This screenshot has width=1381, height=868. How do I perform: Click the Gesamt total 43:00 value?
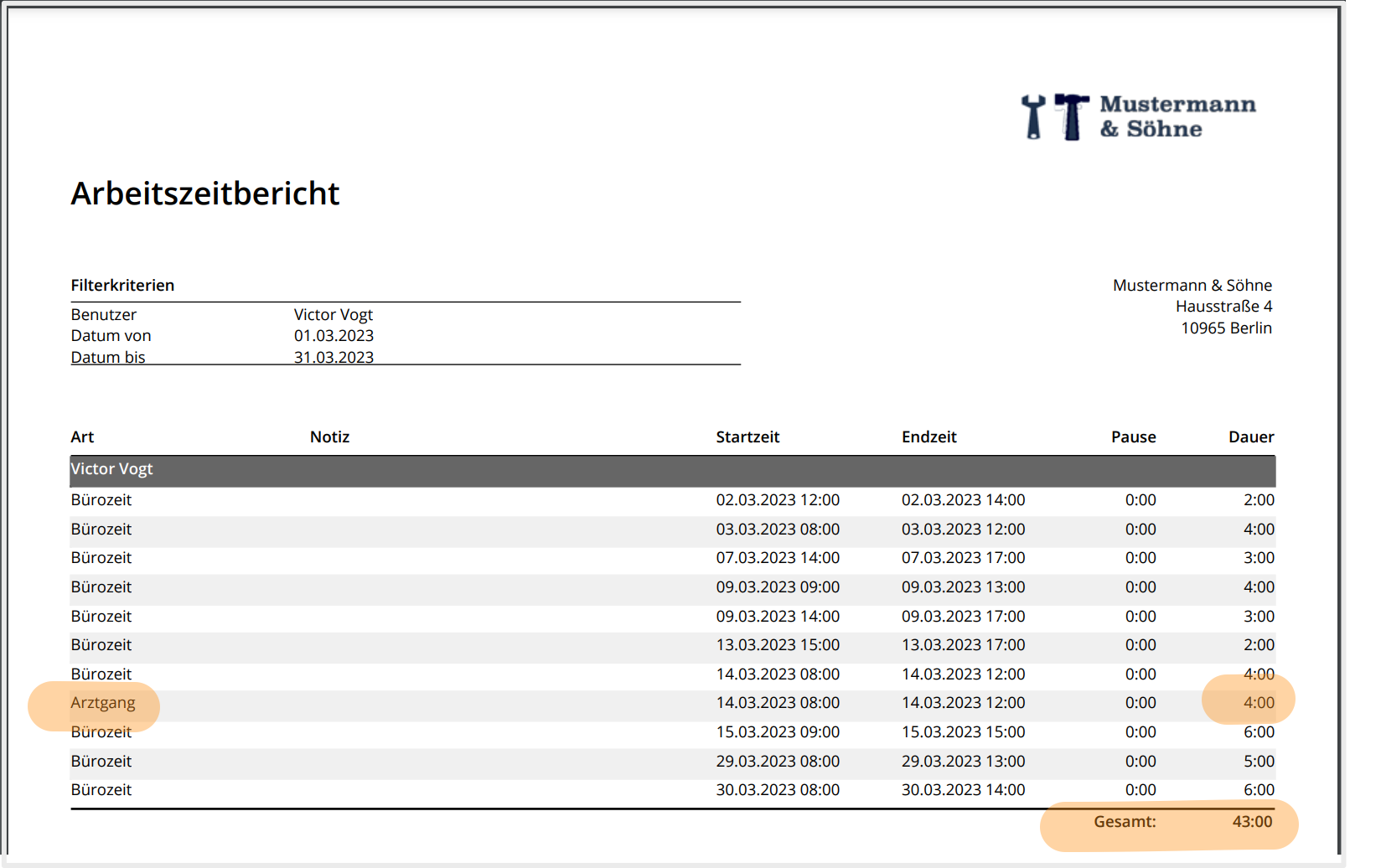(x=1252, y=822)
